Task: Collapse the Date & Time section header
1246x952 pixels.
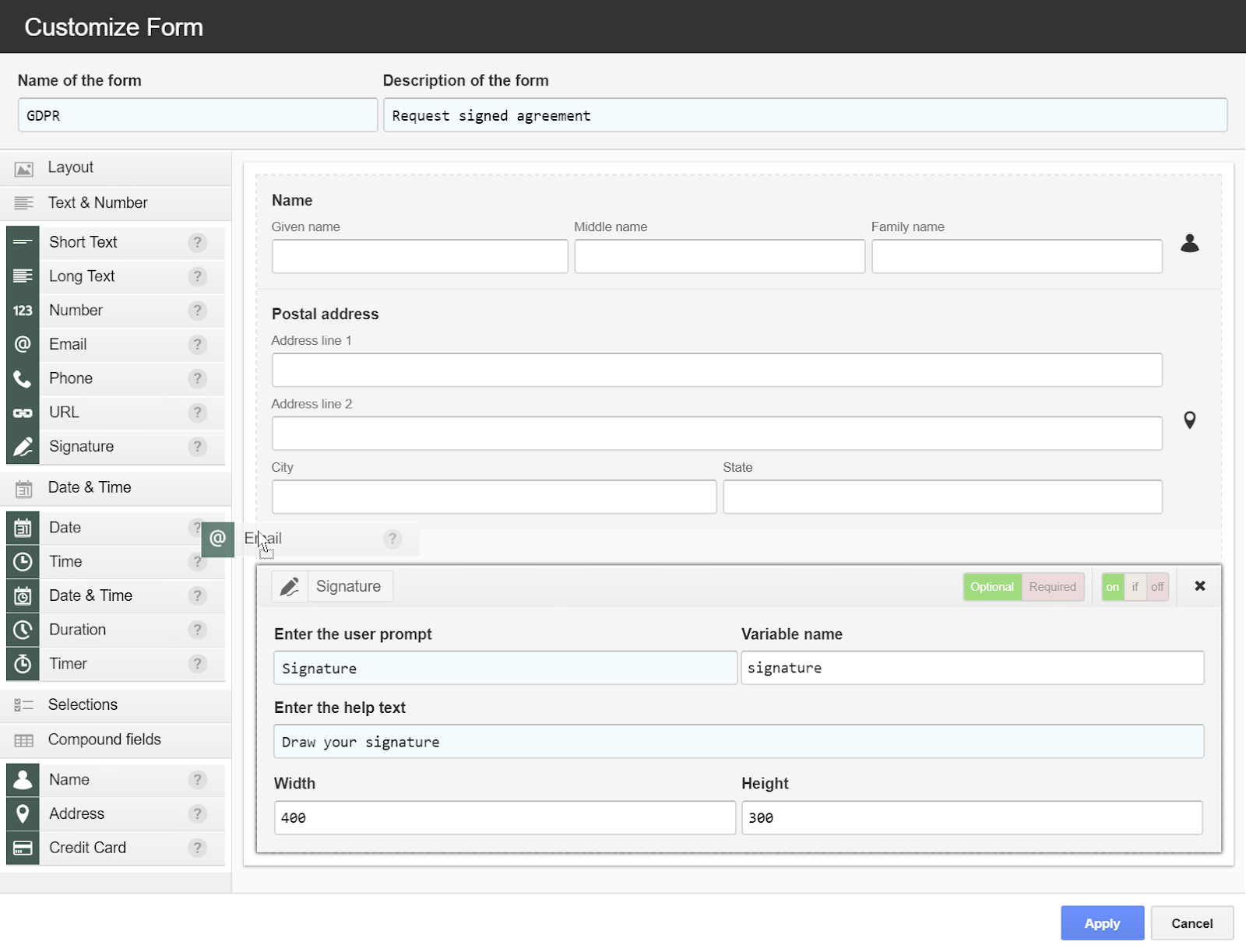Action: pyautogui.click(x=115, y=487)
